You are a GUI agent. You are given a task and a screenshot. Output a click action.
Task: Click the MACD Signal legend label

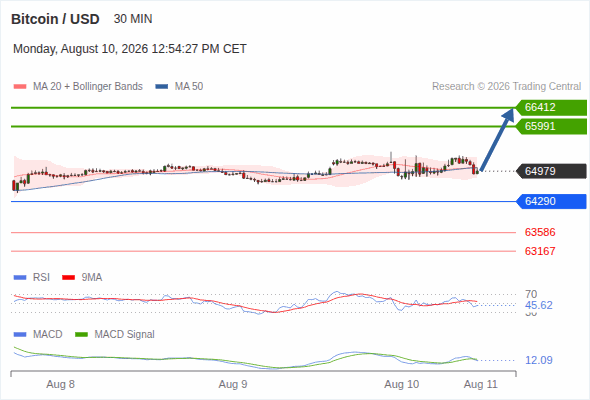(125, 335)
